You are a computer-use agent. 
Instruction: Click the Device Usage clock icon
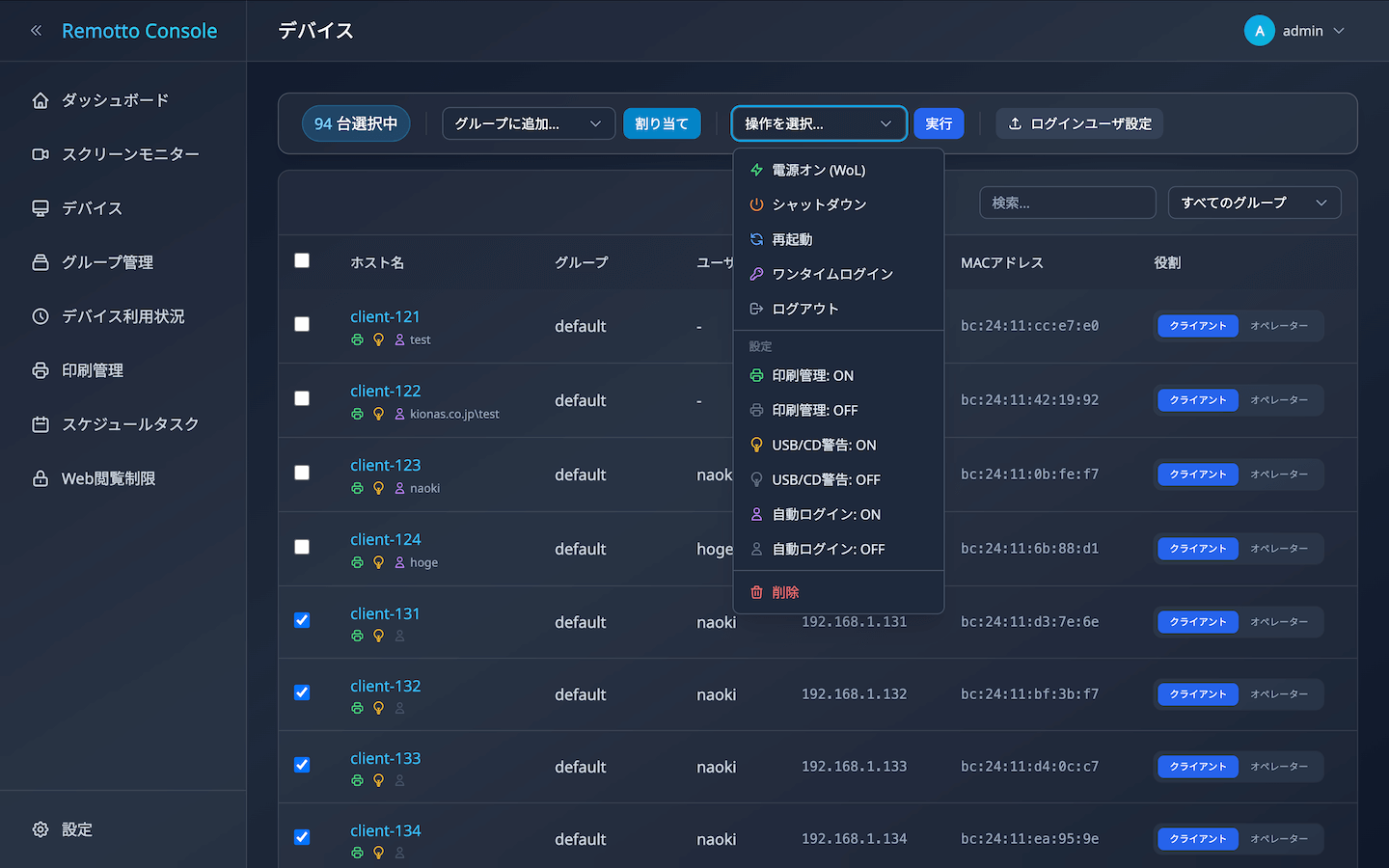point(41,316)
